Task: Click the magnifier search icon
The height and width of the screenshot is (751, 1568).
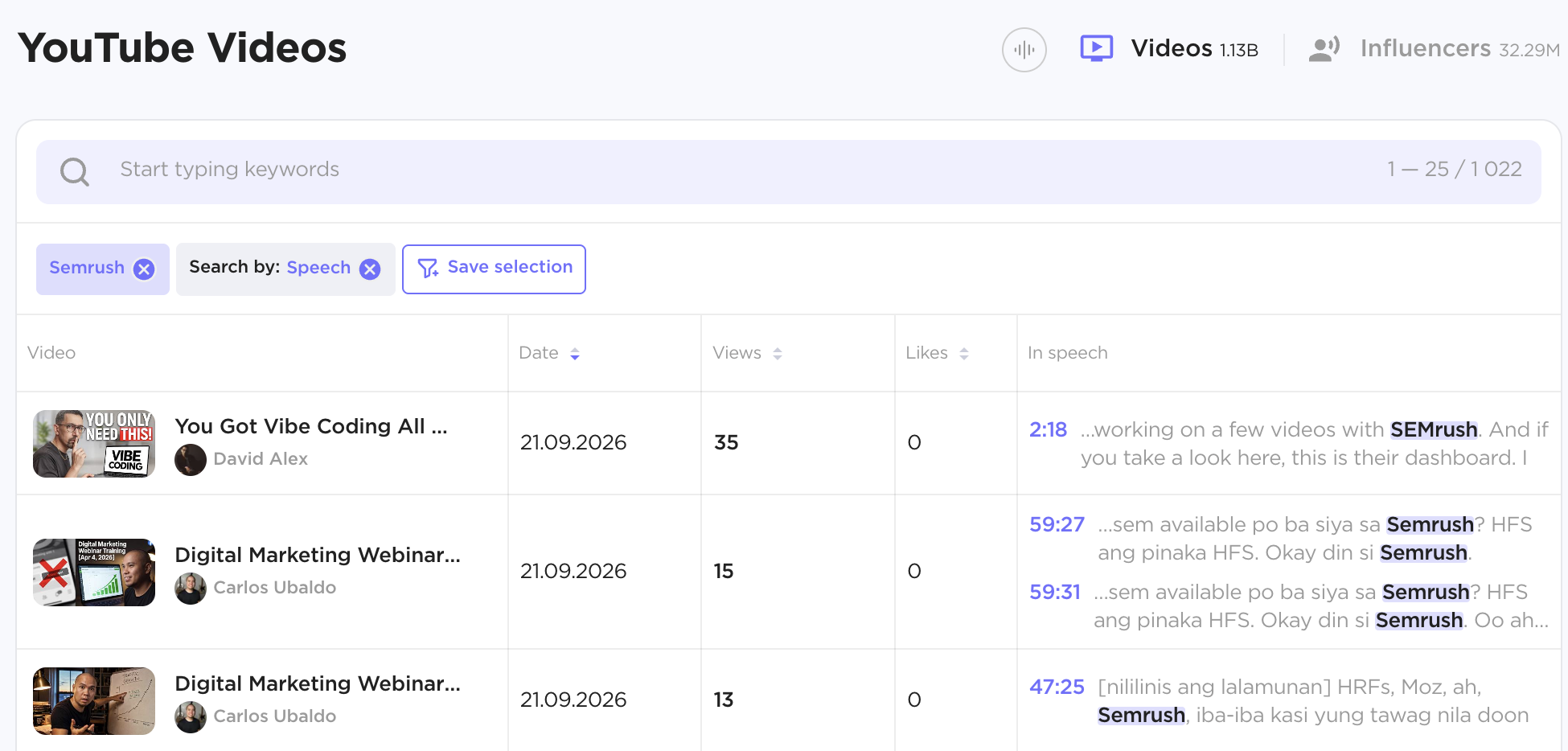Action: coord(75,171)
